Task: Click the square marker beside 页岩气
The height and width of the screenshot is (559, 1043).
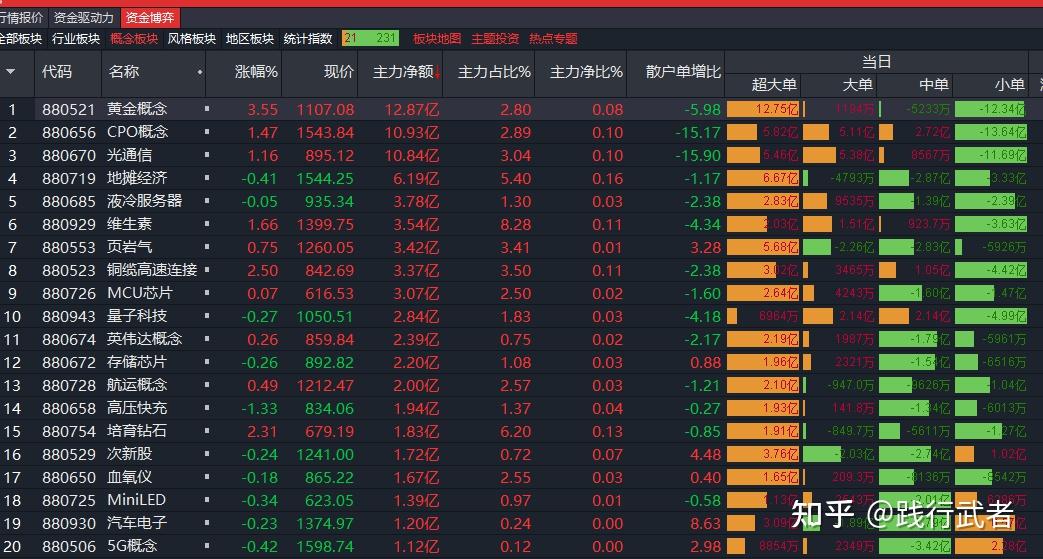Action: pyautogui.click(x=207, y=247)
